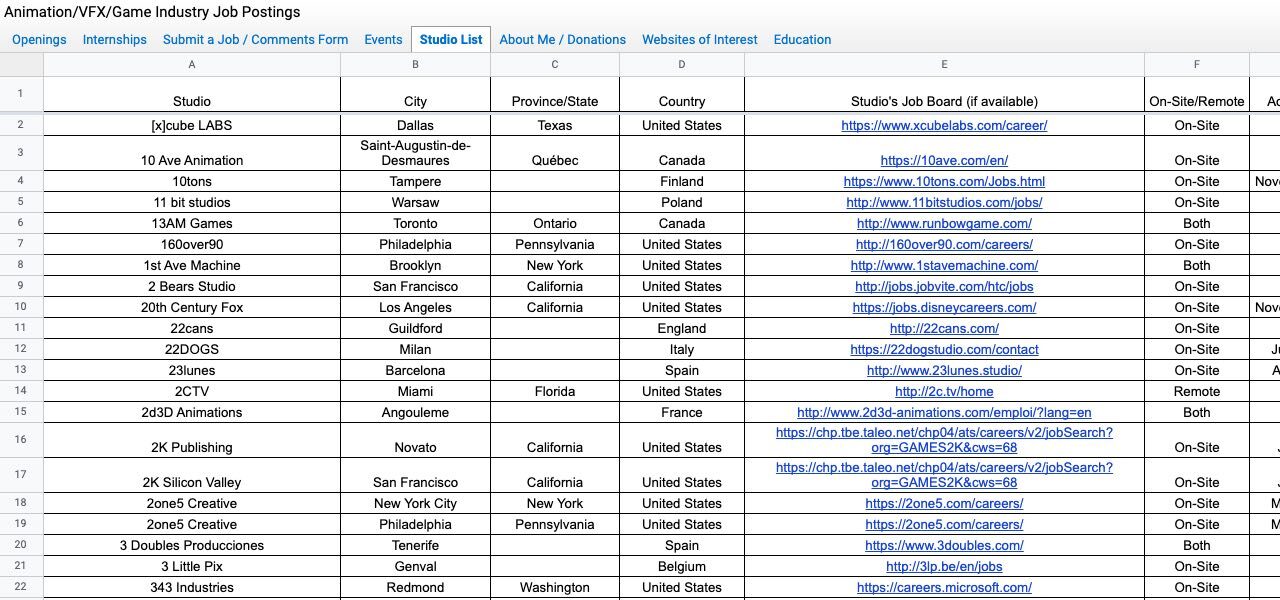Viewport: 1280px width, 600px height.
Task: Click the Remote cell for 2CTV
Action: click(1196, 392)
